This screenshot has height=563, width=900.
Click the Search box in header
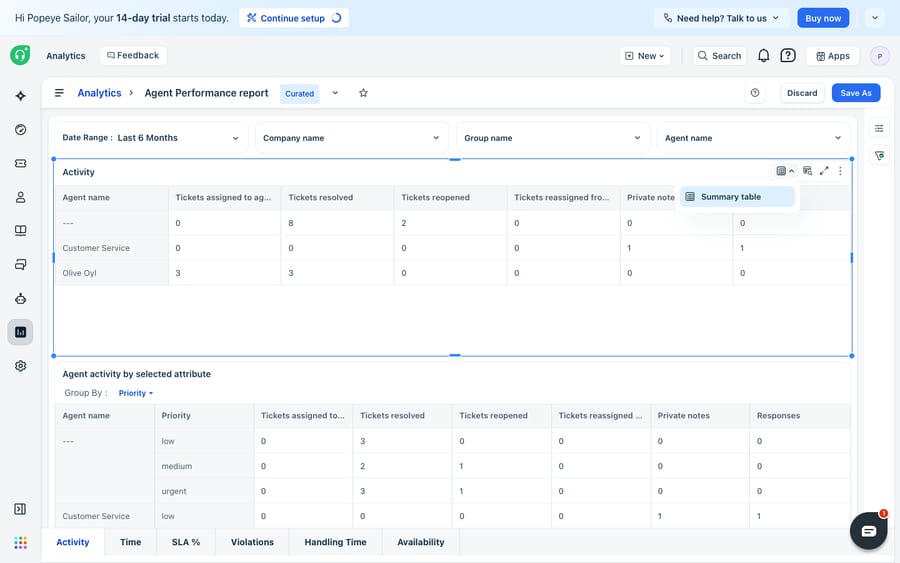(719, 56)
